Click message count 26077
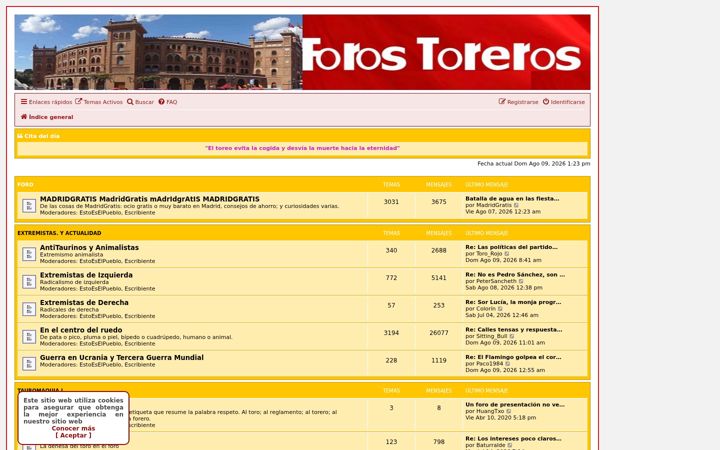This screenshot has width=720, height=450. pos(439,333)
